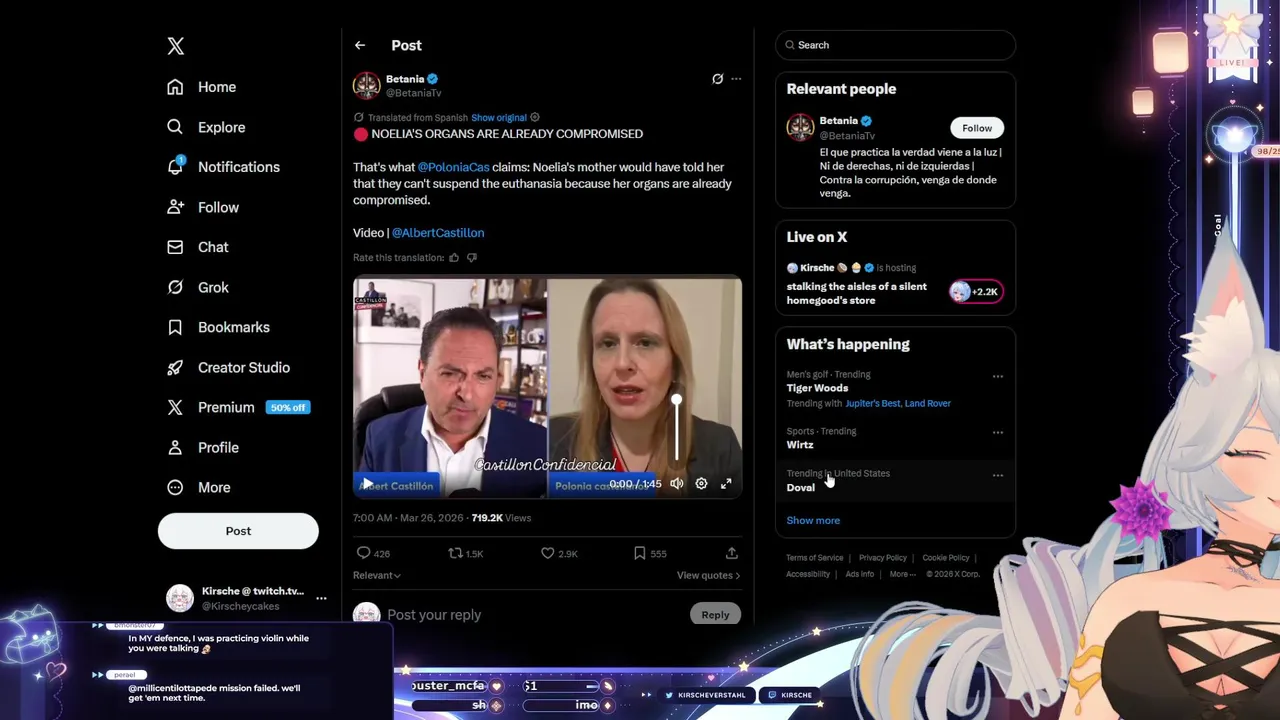
Task: Like the post with the heart icon
Action: click(x=547, y=553)
